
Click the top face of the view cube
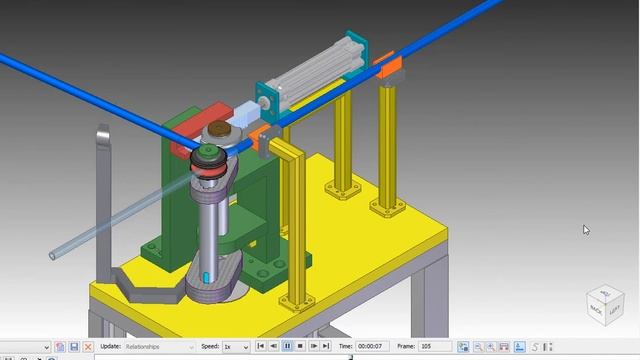click(605, 293)
